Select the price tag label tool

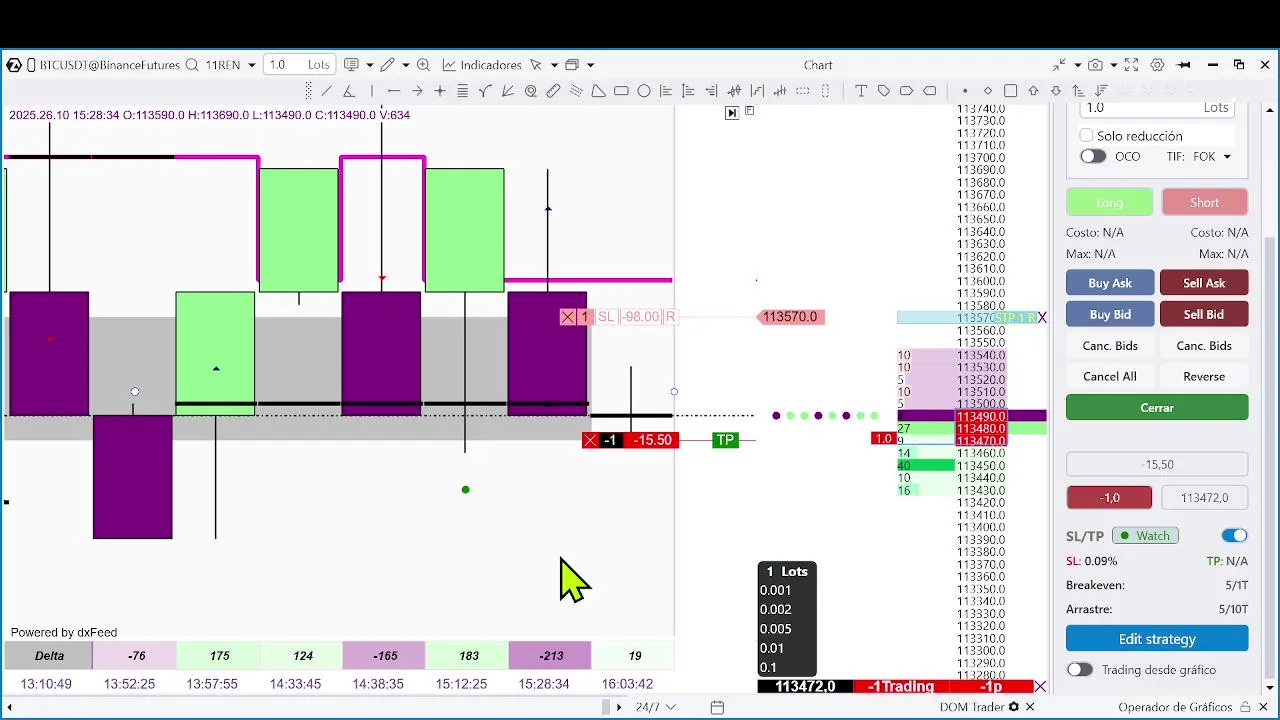(x=884, y=91)
